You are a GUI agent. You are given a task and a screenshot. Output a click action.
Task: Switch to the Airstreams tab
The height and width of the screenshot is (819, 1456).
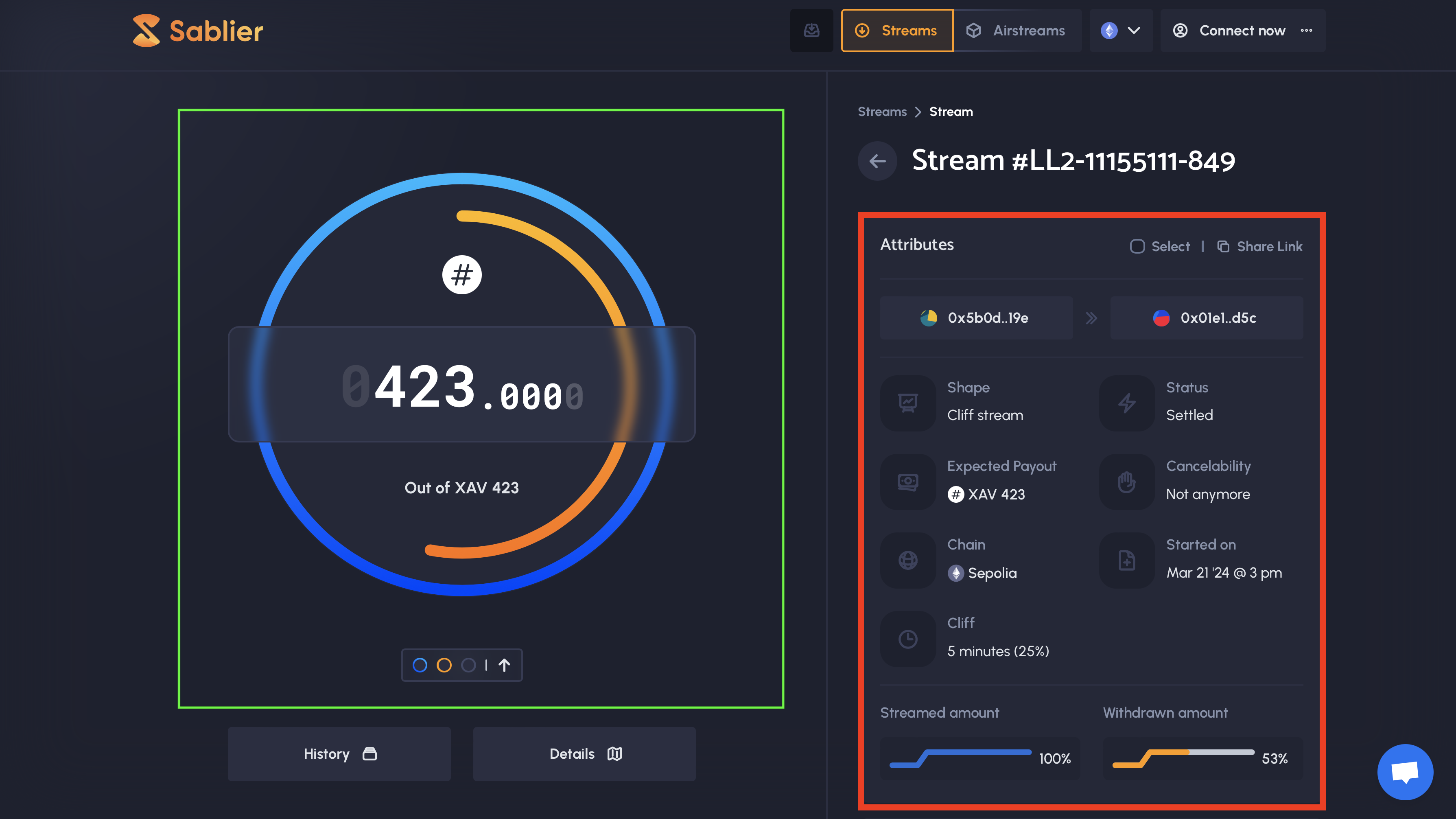point(1017,31)
